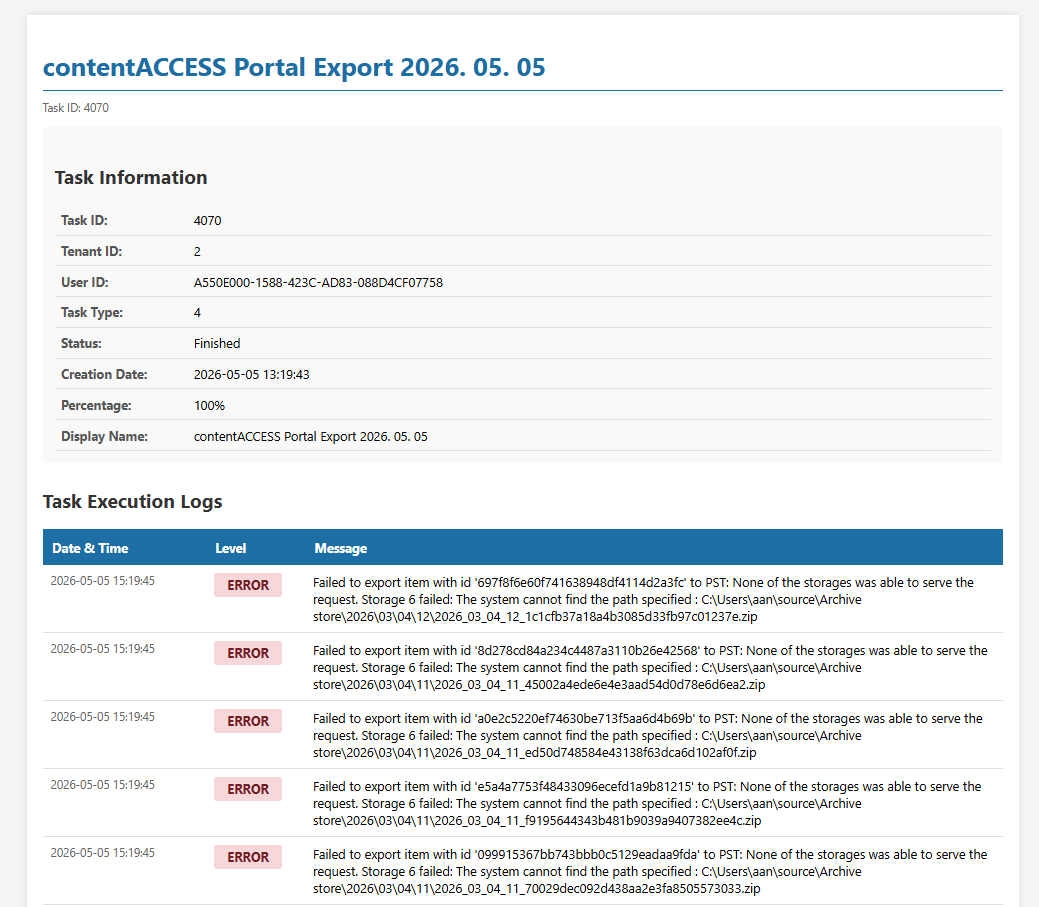This screenshot has width=1039, height=907.
Task: Click timestamp of the 697f8f6e60f7 error row
Action: pos(103,581)
